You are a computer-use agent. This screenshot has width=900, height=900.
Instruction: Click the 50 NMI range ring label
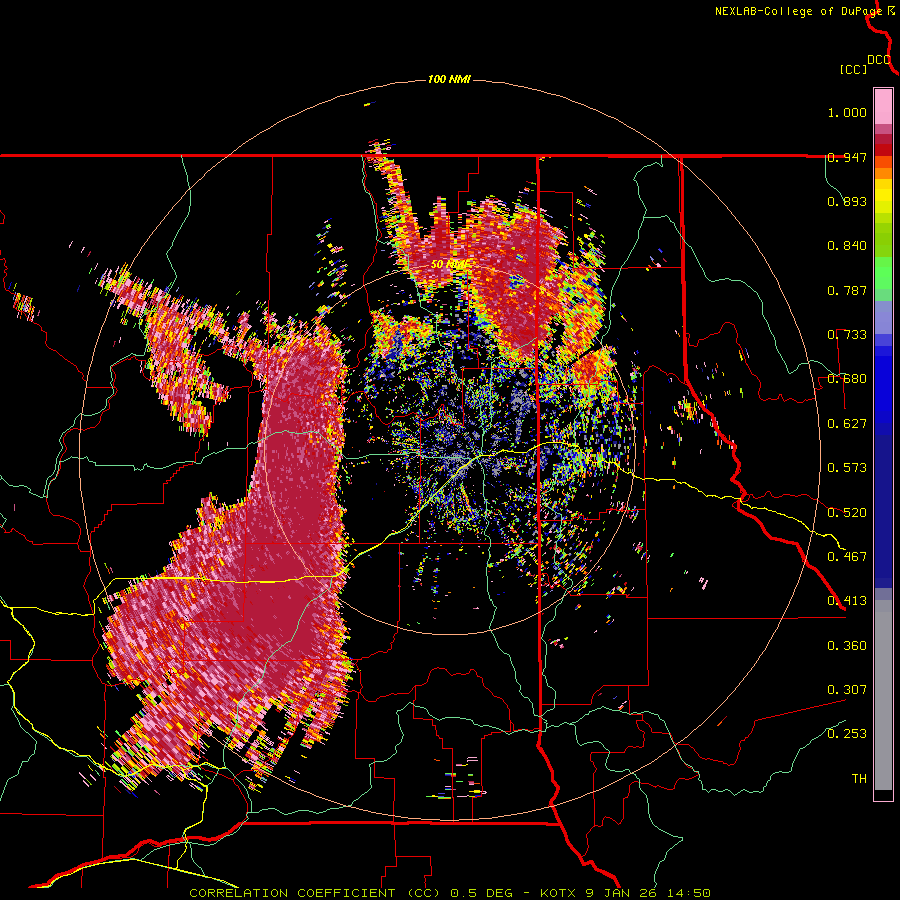click(449, 264)
